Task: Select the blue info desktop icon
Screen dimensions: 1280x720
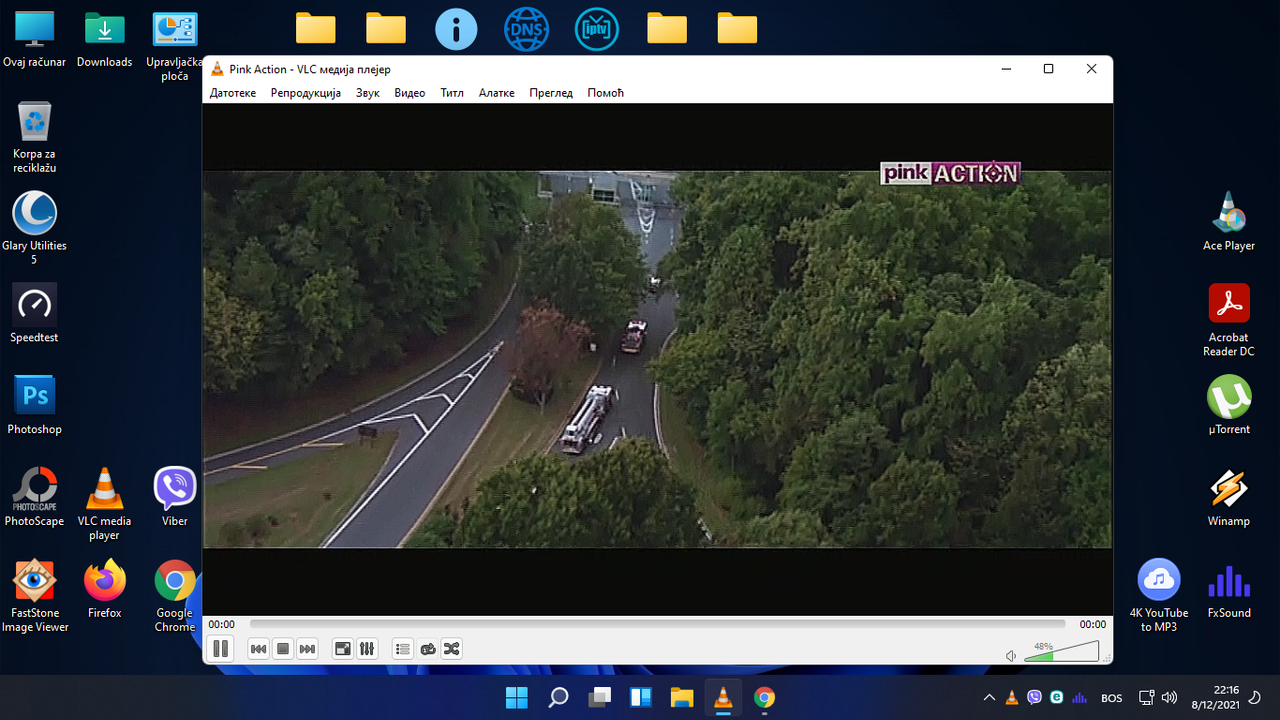Action: 456,30
